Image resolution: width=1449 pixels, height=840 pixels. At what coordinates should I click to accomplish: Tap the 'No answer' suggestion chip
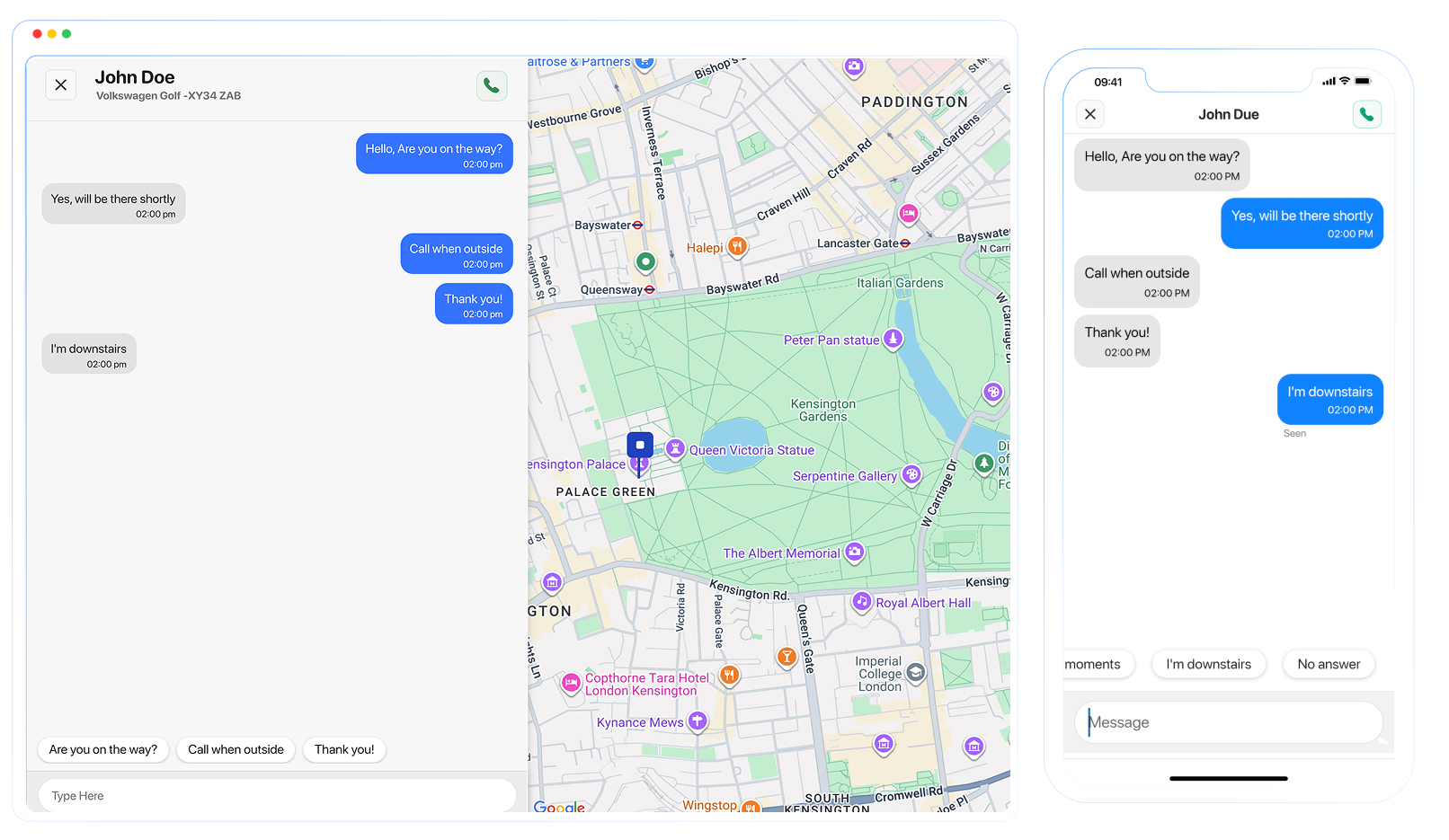tap(1328, 664)
